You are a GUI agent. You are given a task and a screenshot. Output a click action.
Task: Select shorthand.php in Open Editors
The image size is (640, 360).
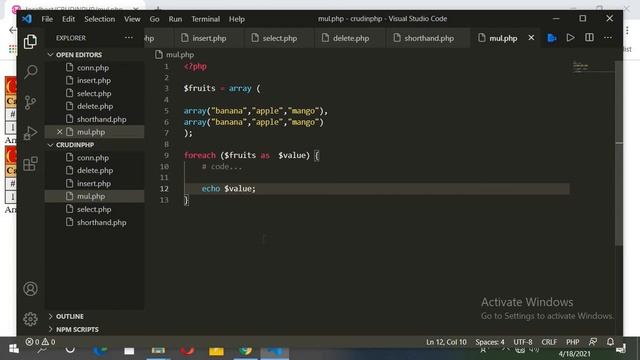[x=93, y=119]
